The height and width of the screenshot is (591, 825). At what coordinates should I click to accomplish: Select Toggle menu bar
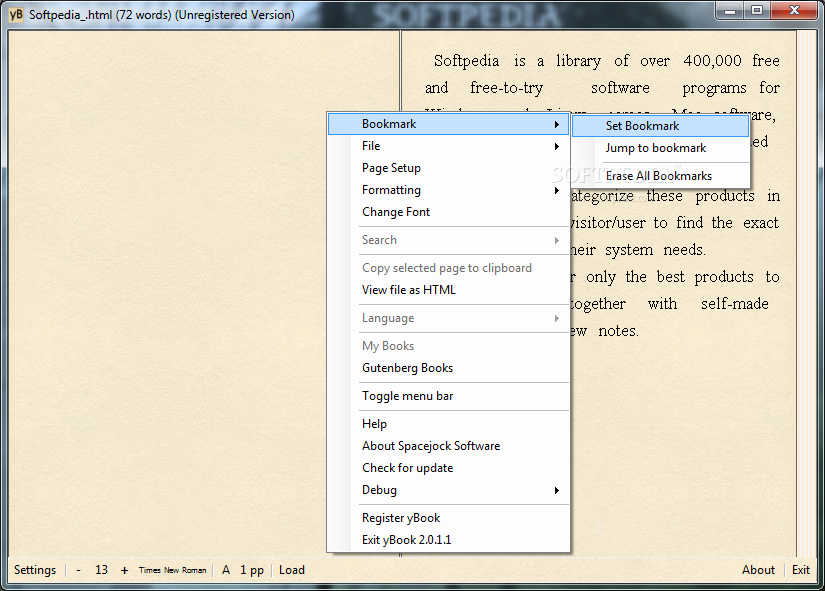(447, 396)
